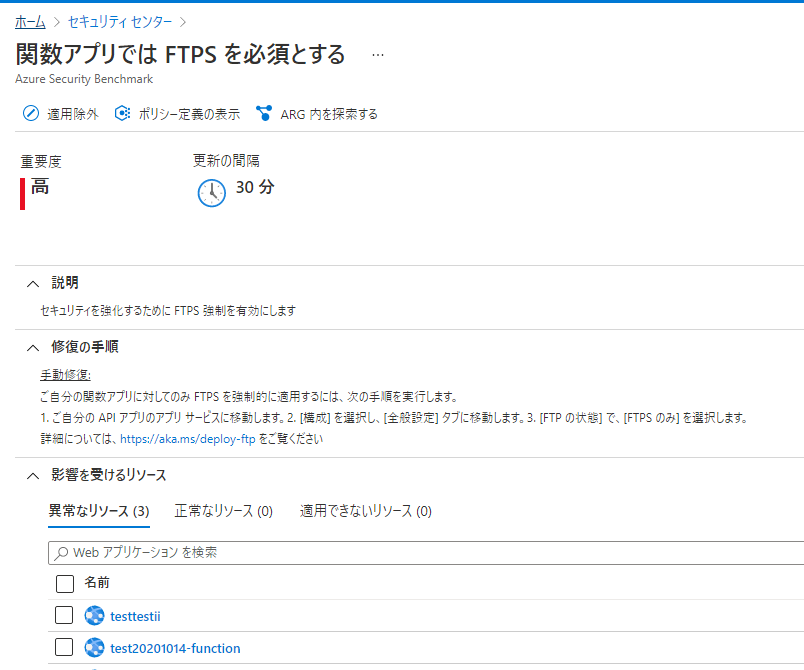
Task: Check the testtestii row checkbox
Action: 64,615
